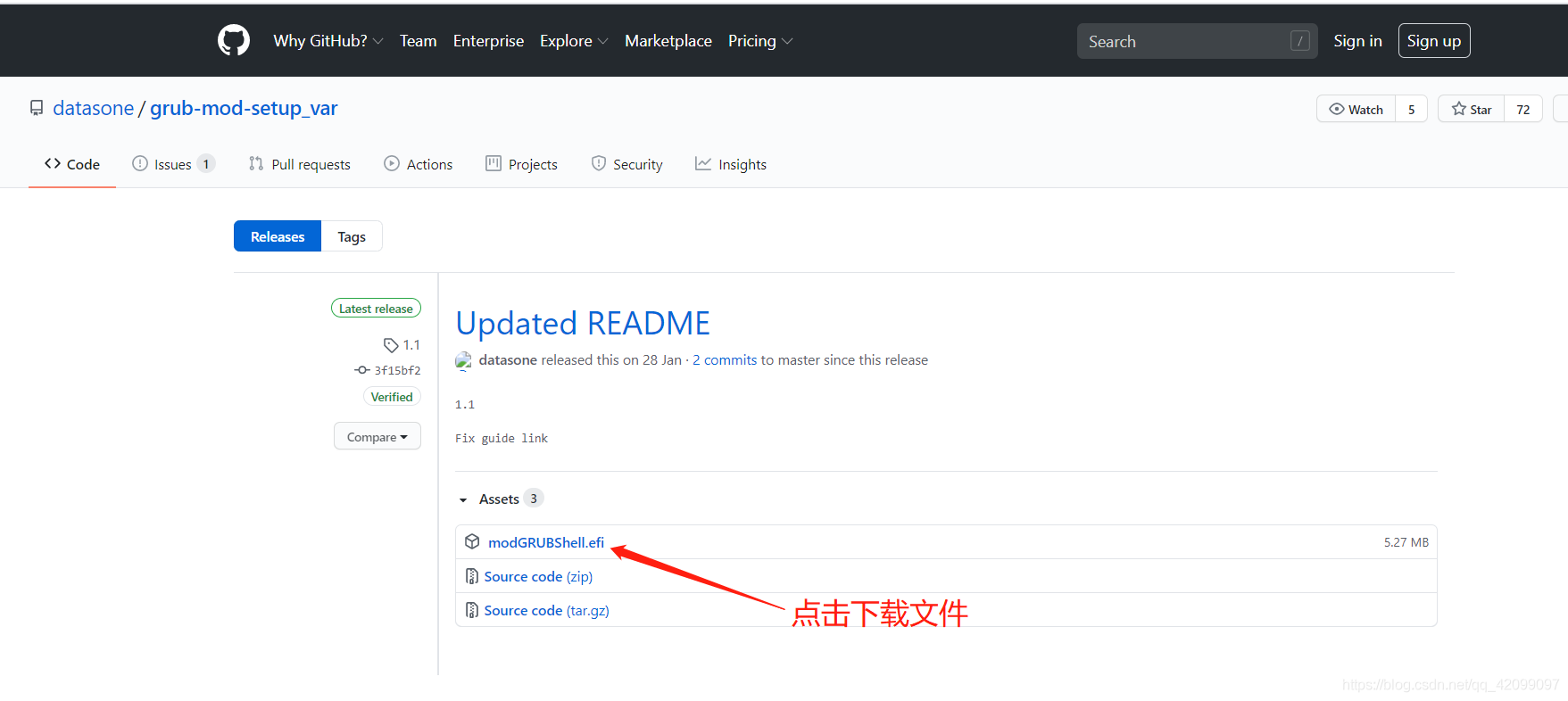Click the package icon beside modGRUBShell.efi

tap(472, 541)
